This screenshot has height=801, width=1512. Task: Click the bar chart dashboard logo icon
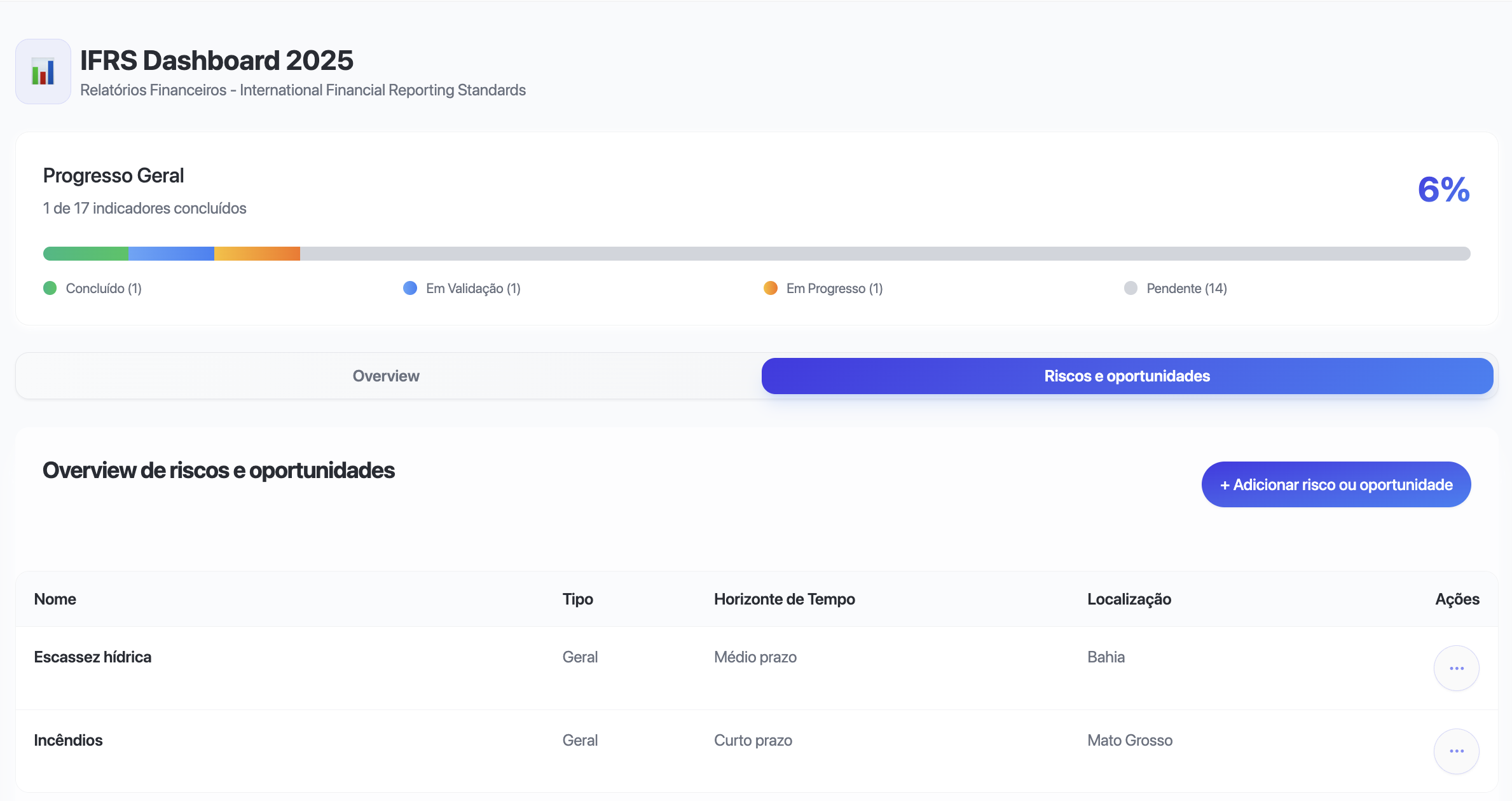coord(43,71)
